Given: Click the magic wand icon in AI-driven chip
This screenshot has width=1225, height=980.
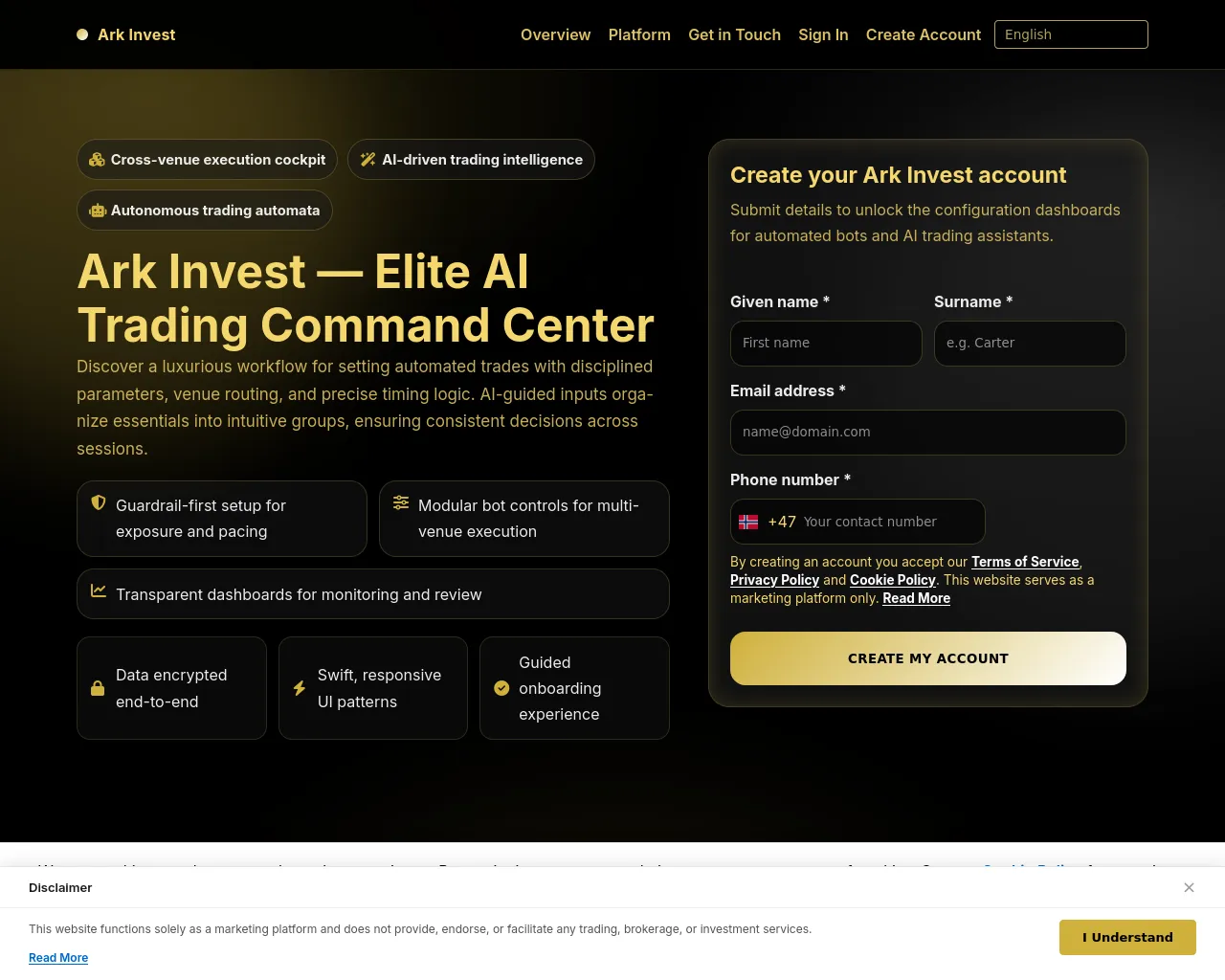Looking at the screenshot, I should point(367,160).
